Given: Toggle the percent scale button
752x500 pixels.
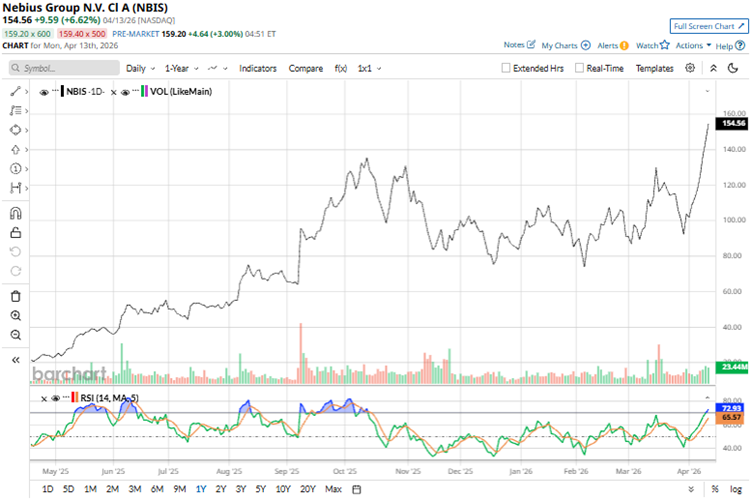Looking at the screenshot, I should coord(715,489).
